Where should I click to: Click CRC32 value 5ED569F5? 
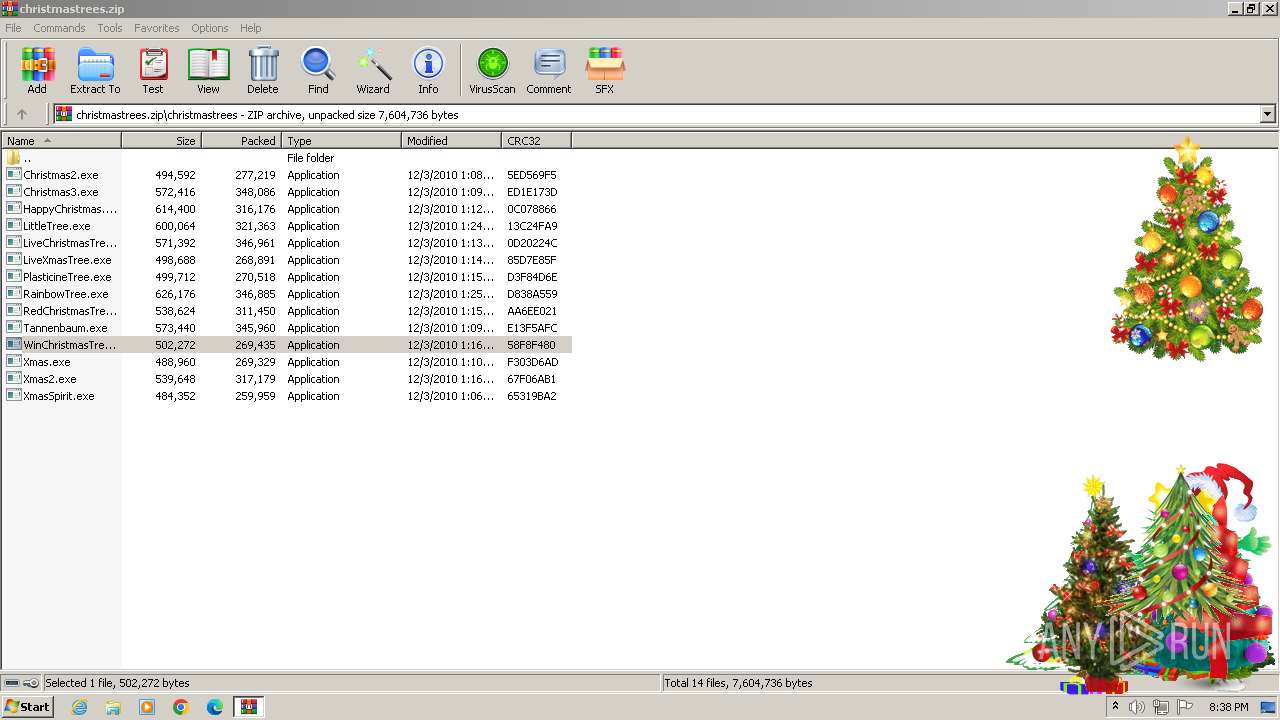[x=532, y=175]
